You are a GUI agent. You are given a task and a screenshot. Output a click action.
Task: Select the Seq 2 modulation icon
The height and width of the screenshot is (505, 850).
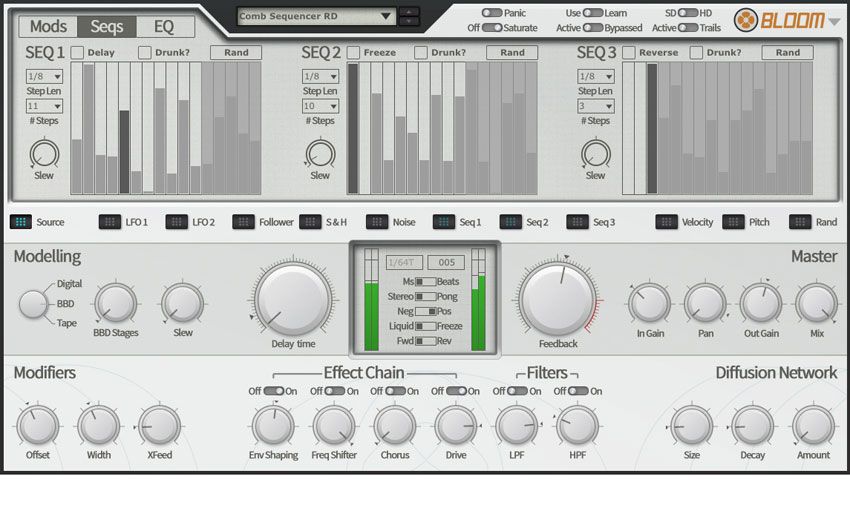(511, 222)
